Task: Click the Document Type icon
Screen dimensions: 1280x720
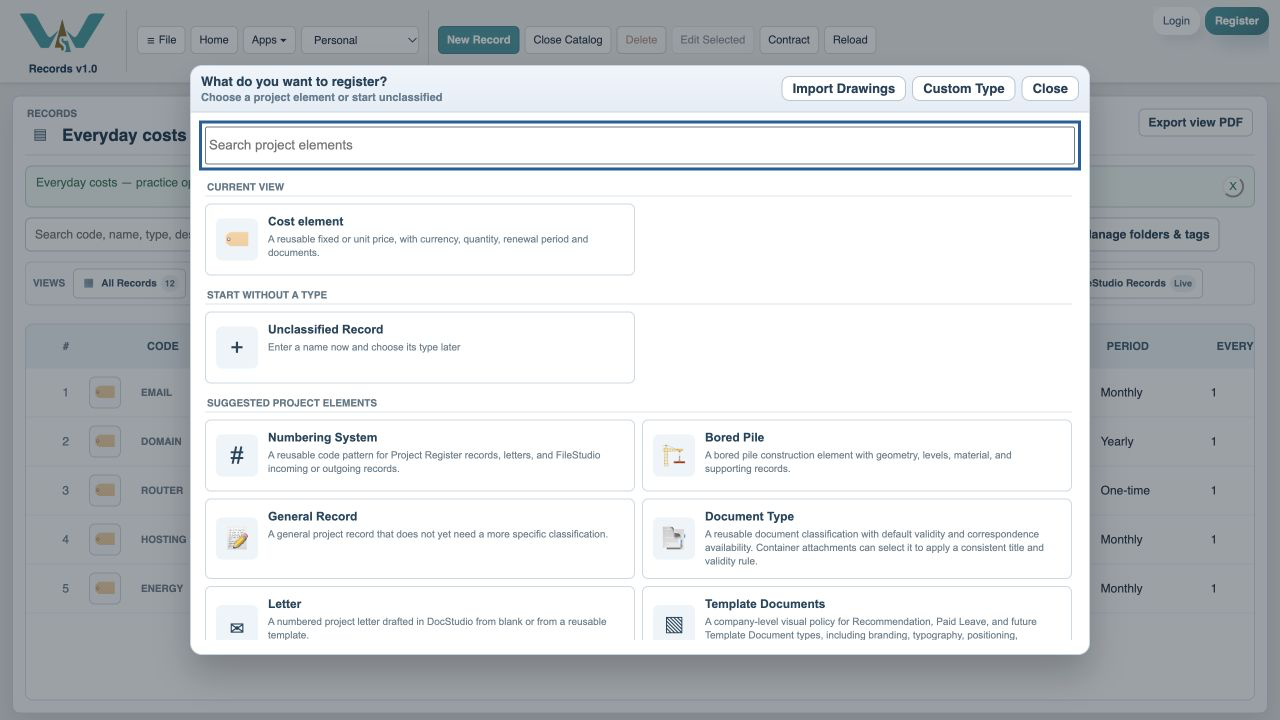Action: tap(674, 539)
